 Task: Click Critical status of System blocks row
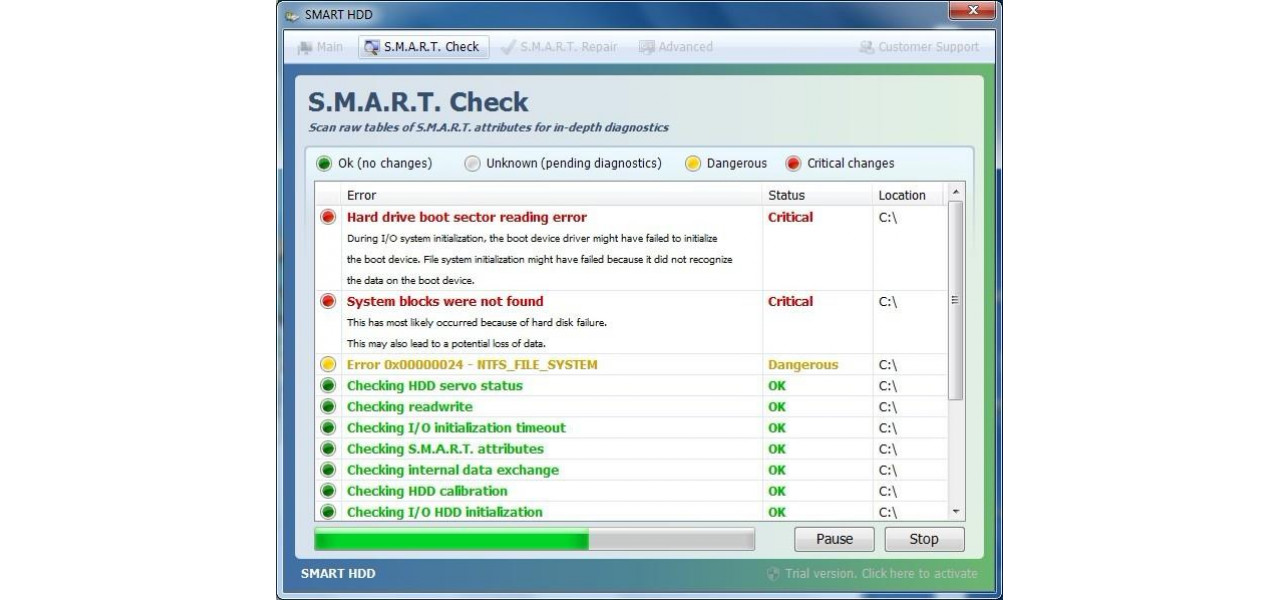790,301
